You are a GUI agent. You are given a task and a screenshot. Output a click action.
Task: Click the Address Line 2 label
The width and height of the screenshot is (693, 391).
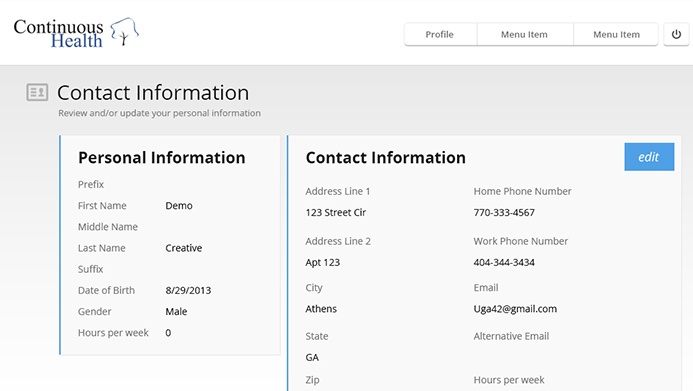point(338,241)
